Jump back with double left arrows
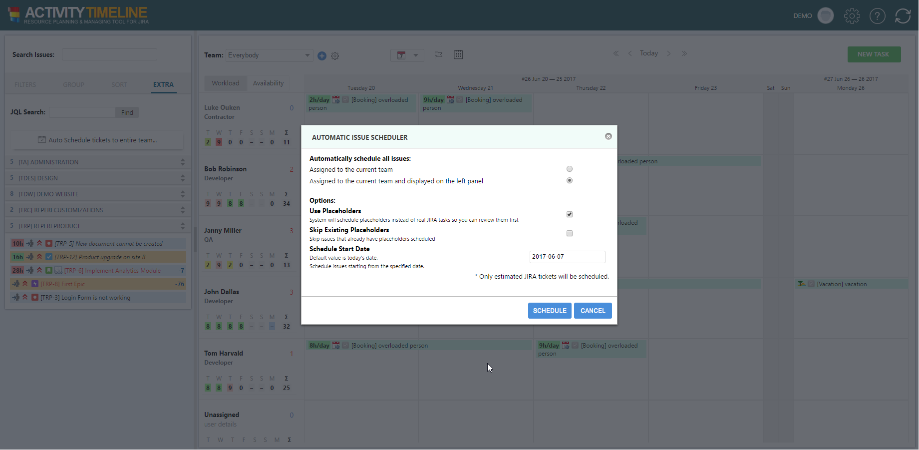The height and width of the screenshot is (450, 919). coord(614,53)
